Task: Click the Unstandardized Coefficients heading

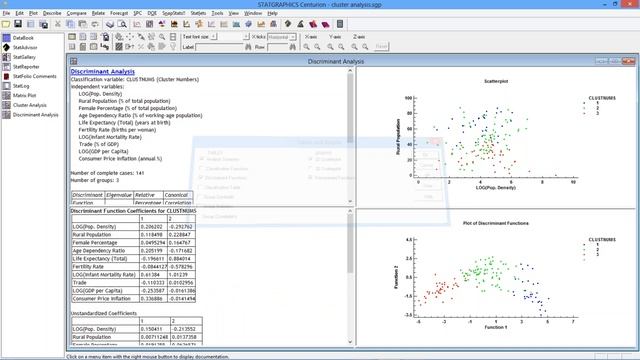Action: 104,313
